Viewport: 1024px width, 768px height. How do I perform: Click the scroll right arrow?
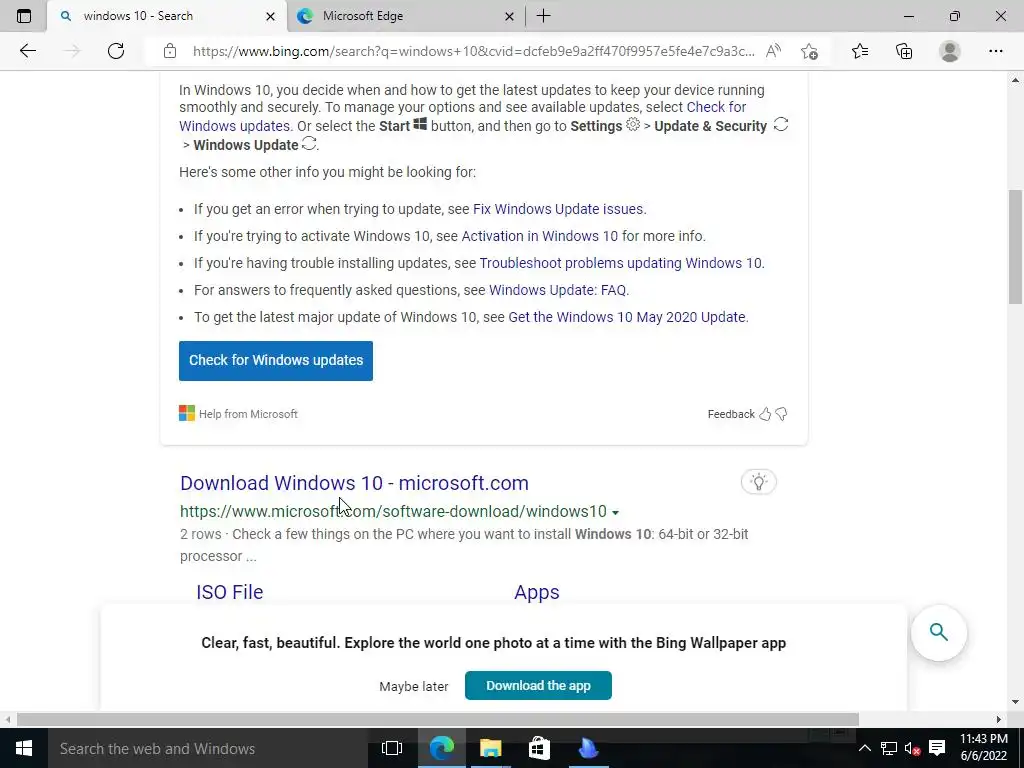(999, 719)
